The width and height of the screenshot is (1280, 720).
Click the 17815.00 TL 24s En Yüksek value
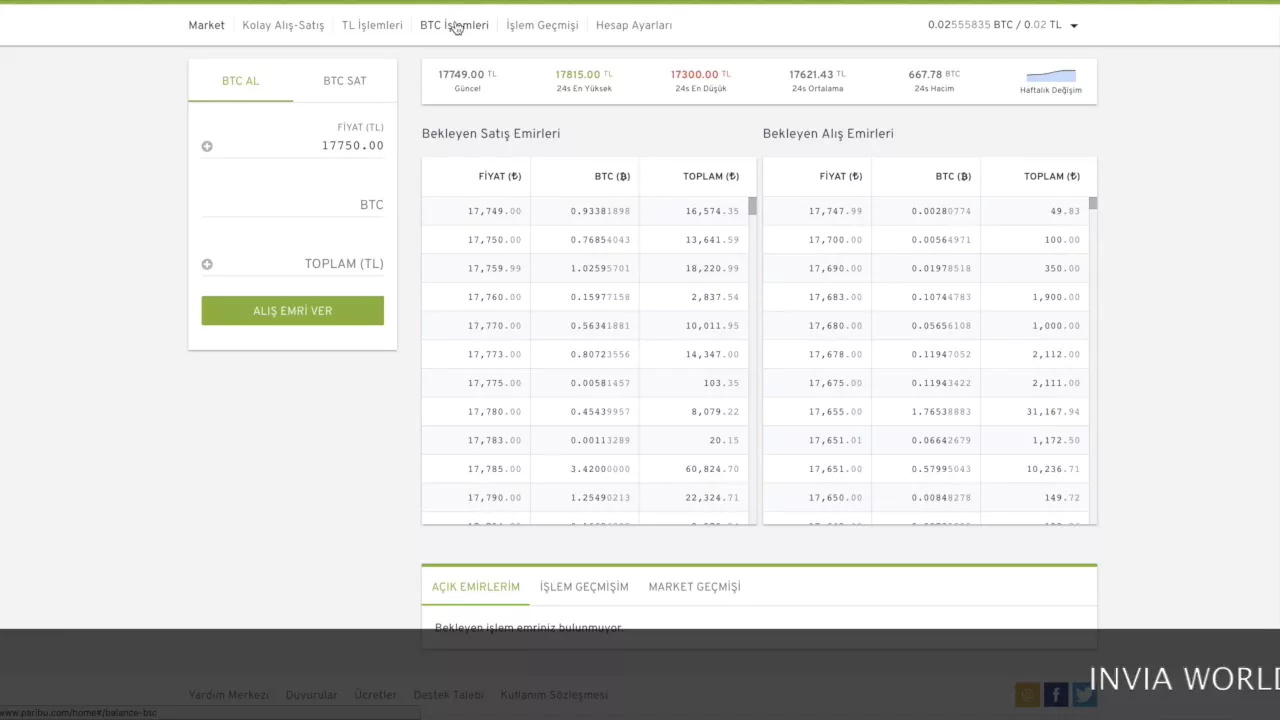(584, 75)
